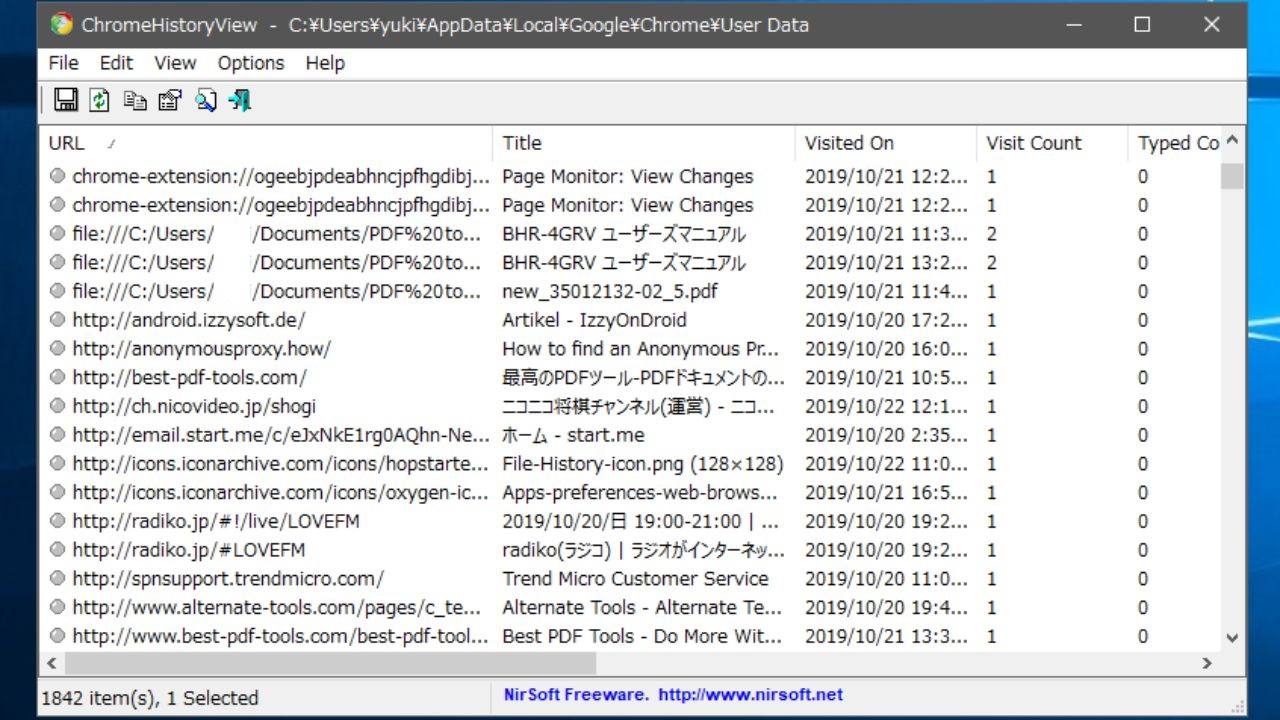Click the horizontal scrollbar thumb
This screenshot has height=720, width=1280.
pos(330,663)
